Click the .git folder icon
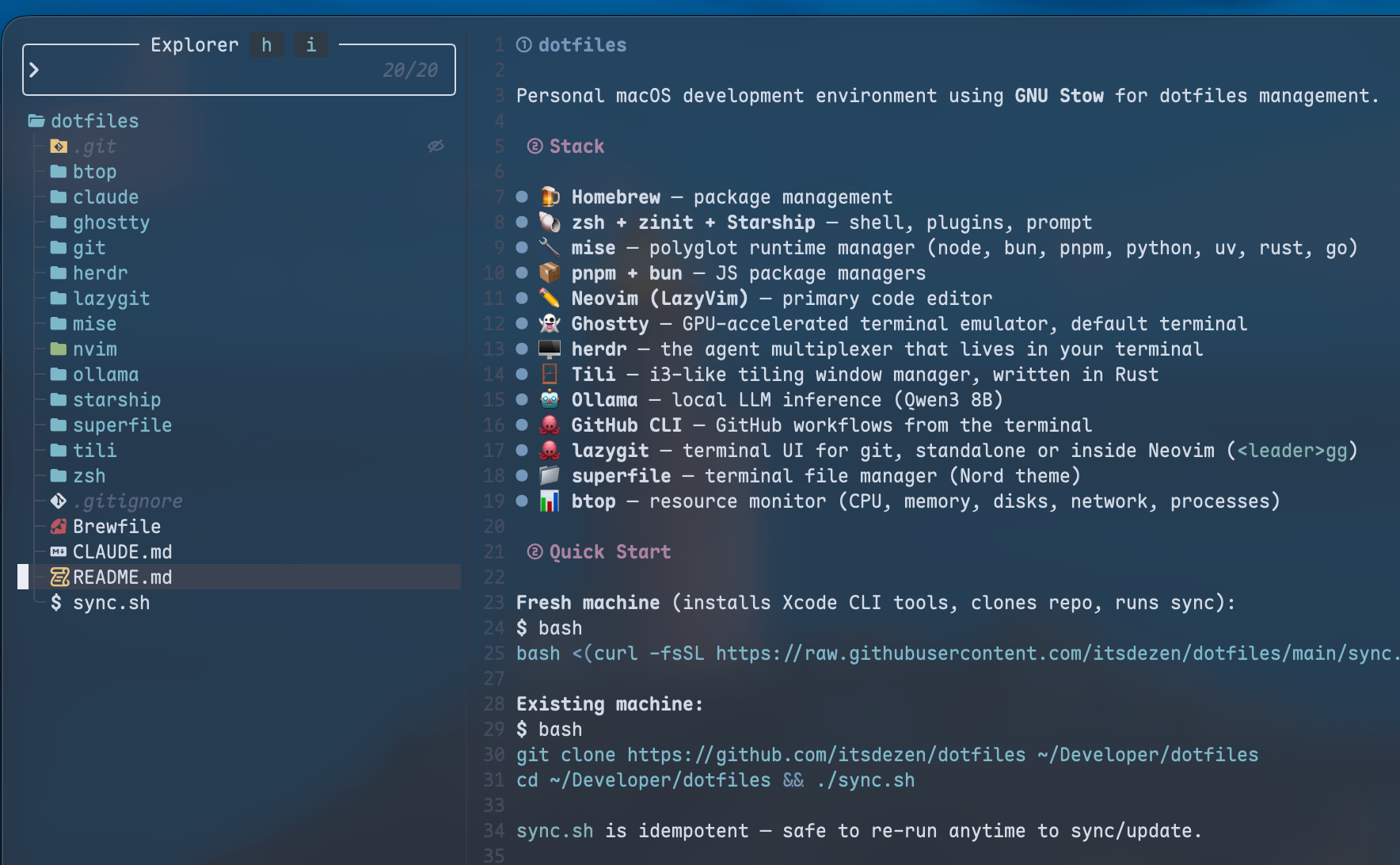The width and height of the screenshot is (1400, 865). (59, 147)
